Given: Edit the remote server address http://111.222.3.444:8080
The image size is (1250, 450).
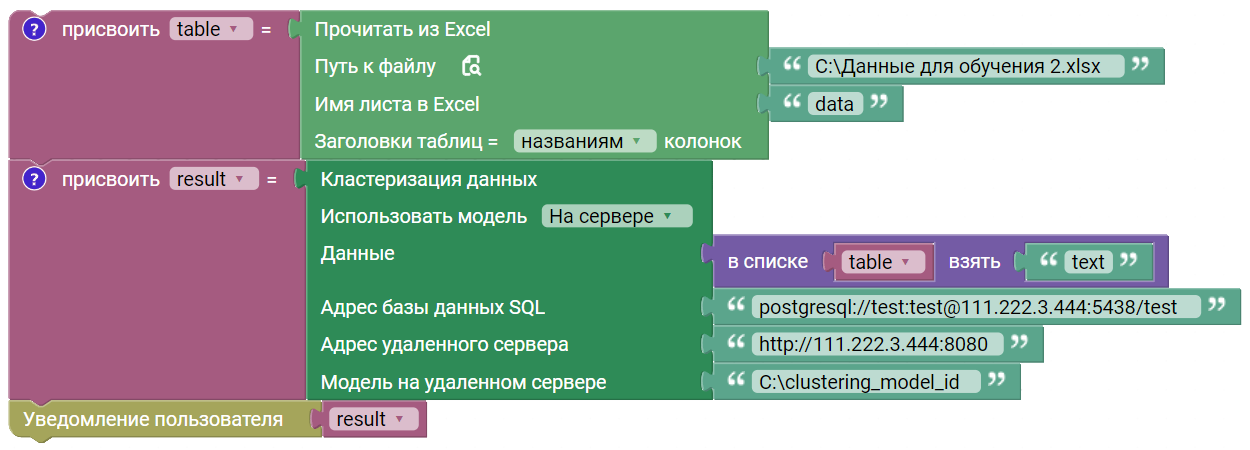Looking at the screenshot, I should [x=877, y=344].
